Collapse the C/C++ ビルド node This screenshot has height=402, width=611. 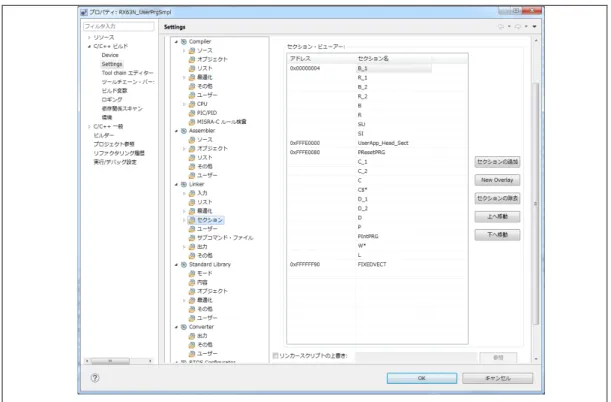[89, 46]
